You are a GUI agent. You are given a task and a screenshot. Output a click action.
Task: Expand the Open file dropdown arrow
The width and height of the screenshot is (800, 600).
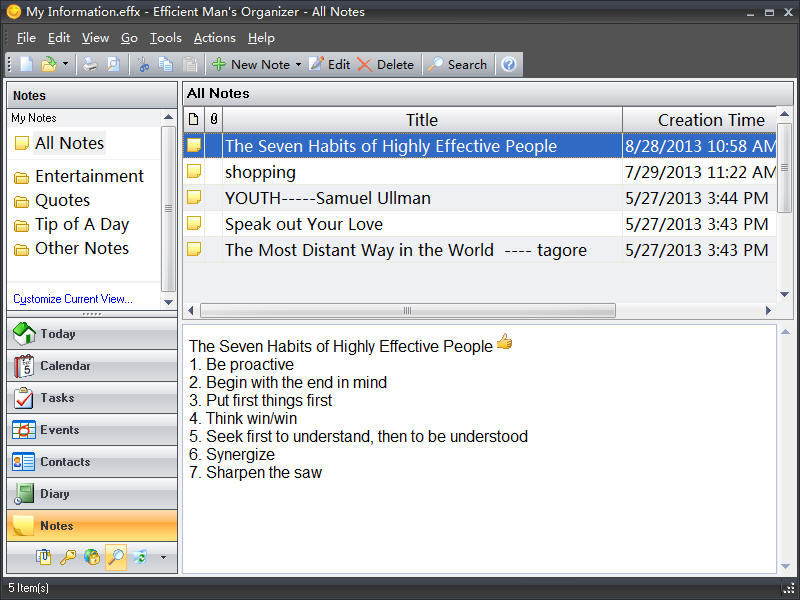coord(65,64)
